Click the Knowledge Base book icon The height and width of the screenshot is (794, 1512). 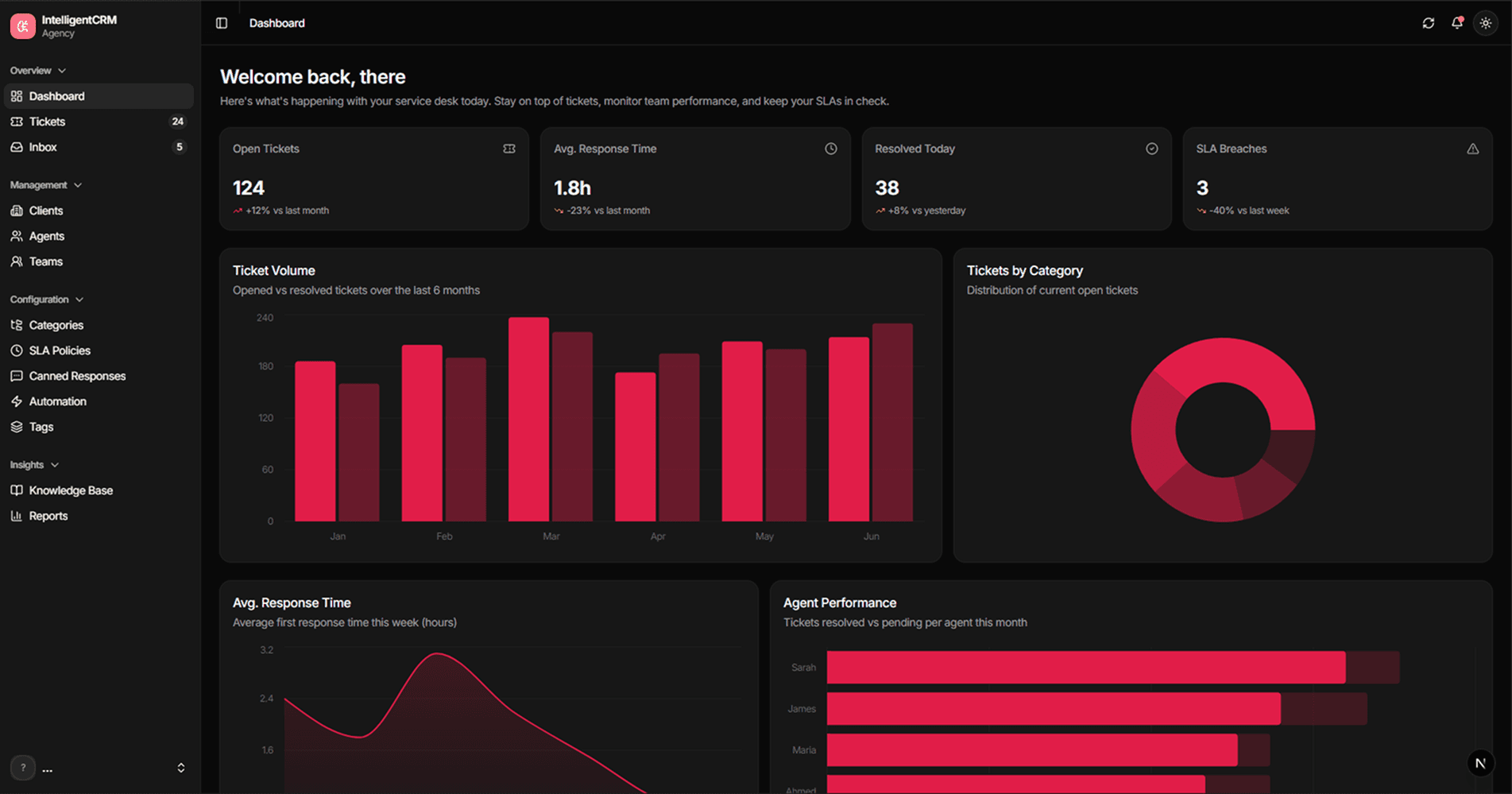pyautogui.click(x=17, y=490)
